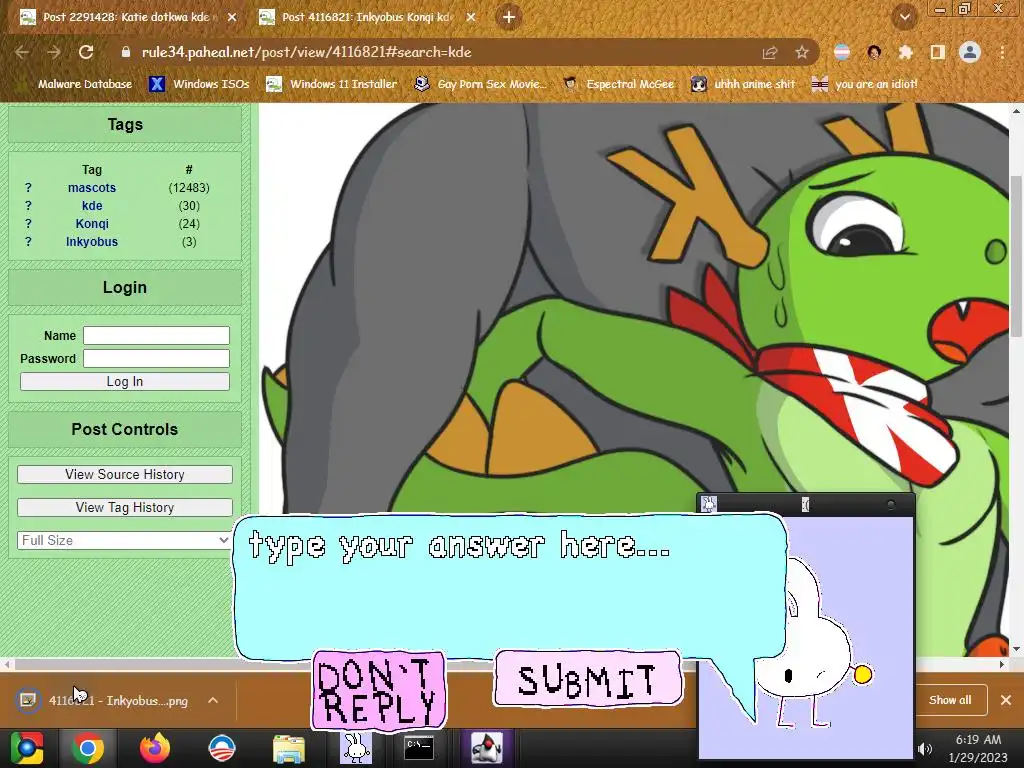Open Chrome from the taskbar

(x=88, y=748)
